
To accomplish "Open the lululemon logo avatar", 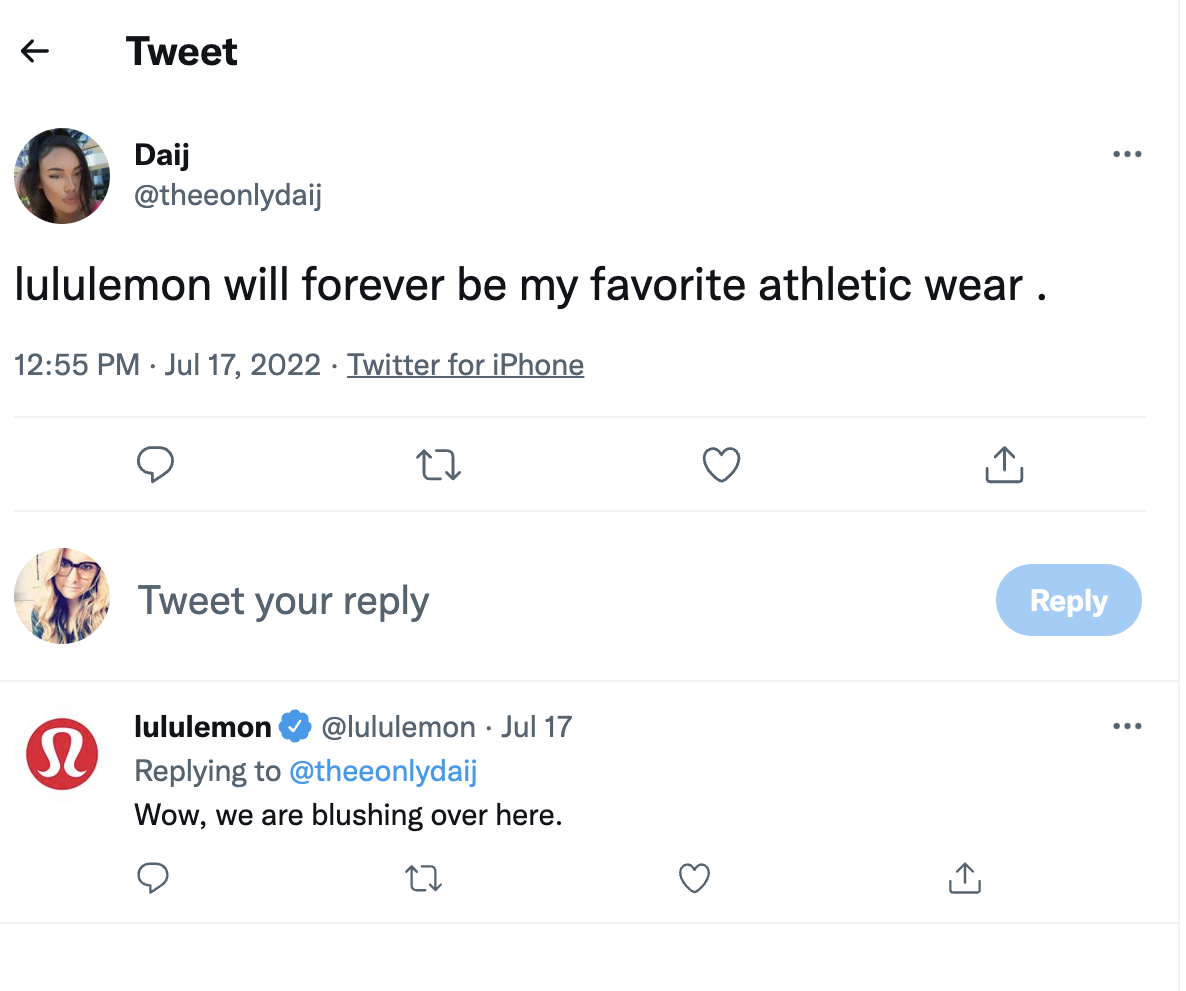I will click(62, 754).
